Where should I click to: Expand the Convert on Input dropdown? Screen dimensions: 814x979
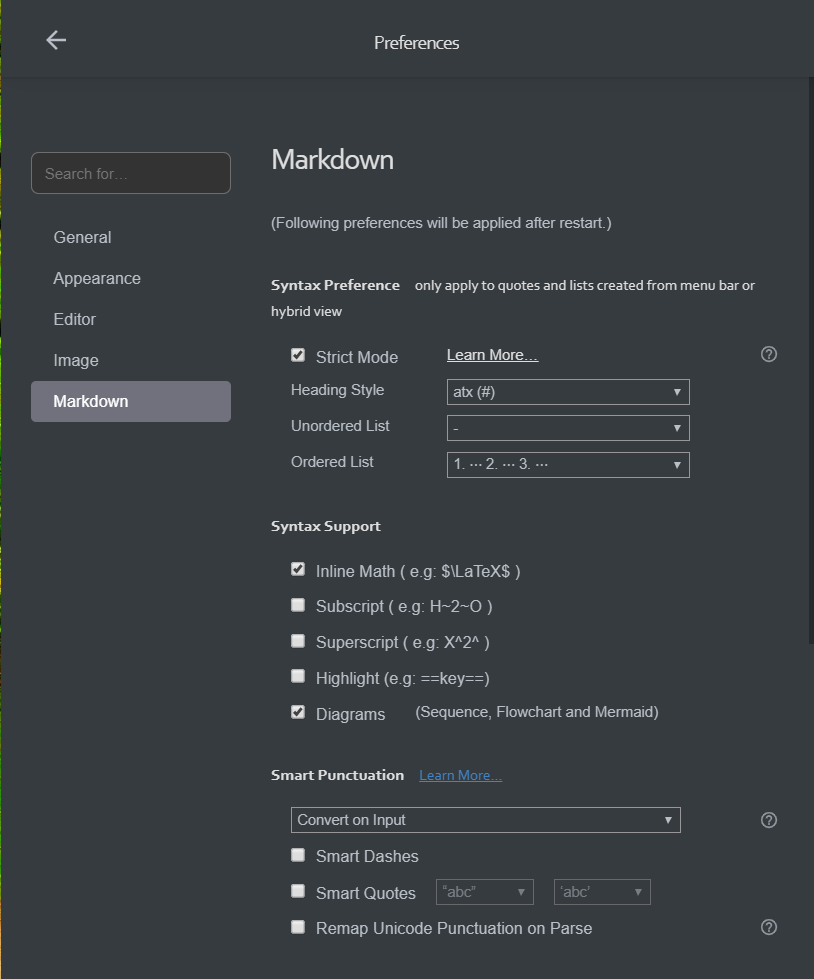pos(486,820)
